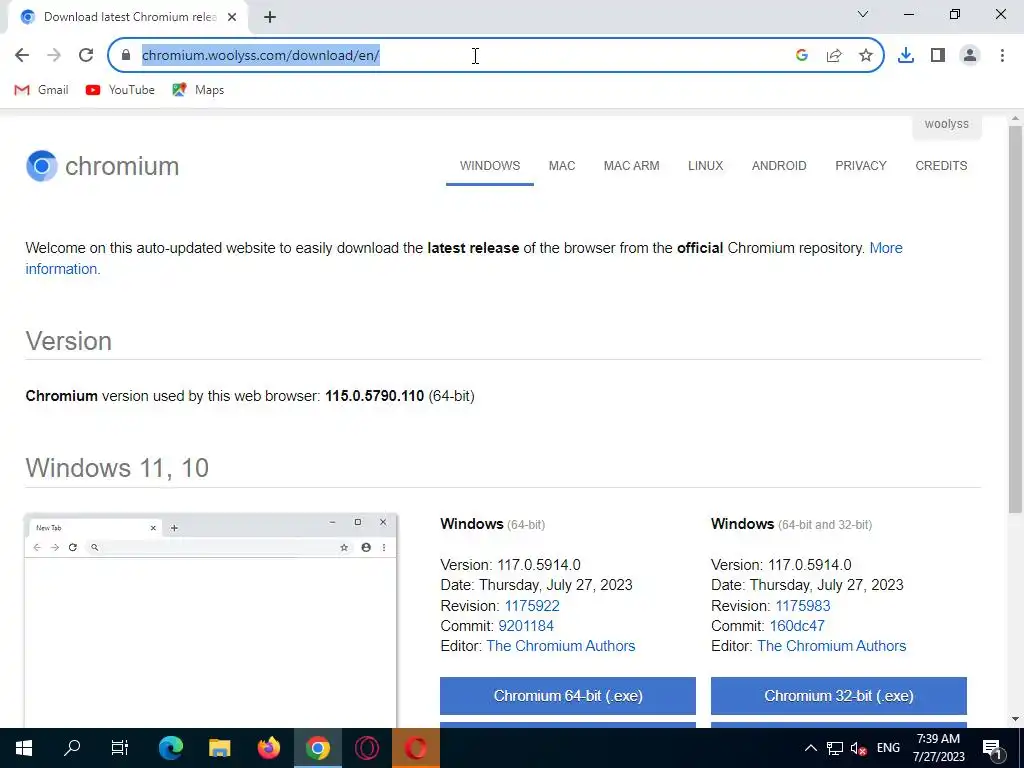Go back to the previous page
1024x768 pixels.
tap(22, 55)
